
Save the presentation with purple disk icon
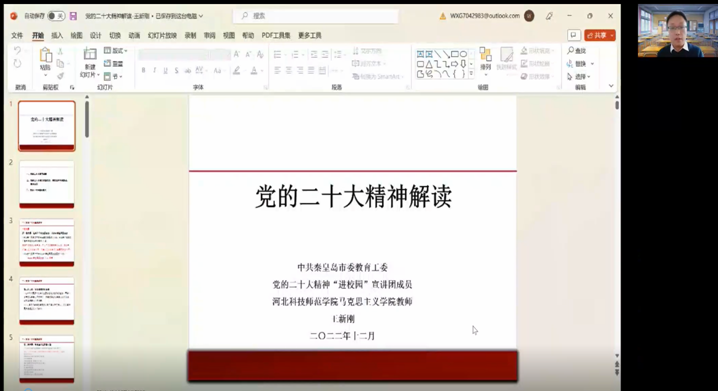(x=73, y=16)
